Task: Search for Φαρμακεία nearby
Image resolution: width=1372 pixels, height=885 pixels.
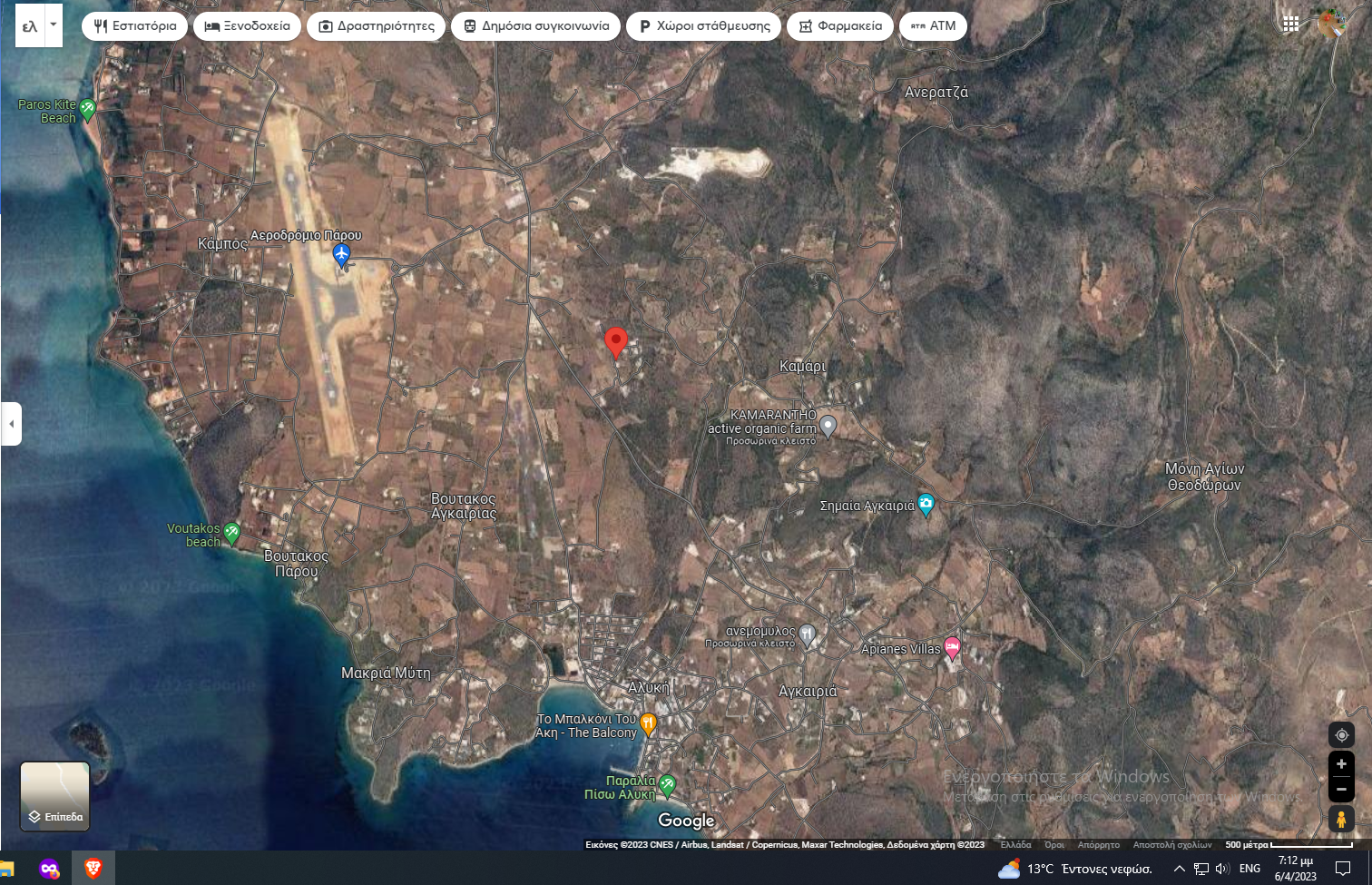Action: pyautogui.click(x=840, y=26)
